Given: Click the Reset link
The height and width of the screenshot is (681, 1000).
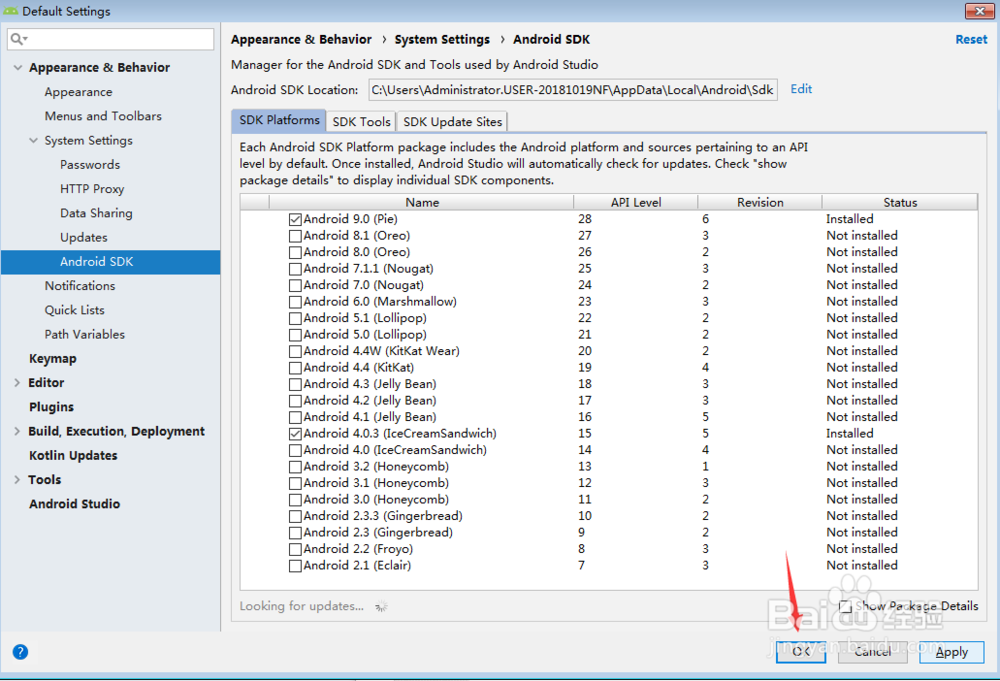Looking at the screenshot, I should pyautogui.click(x=971, y=40).
